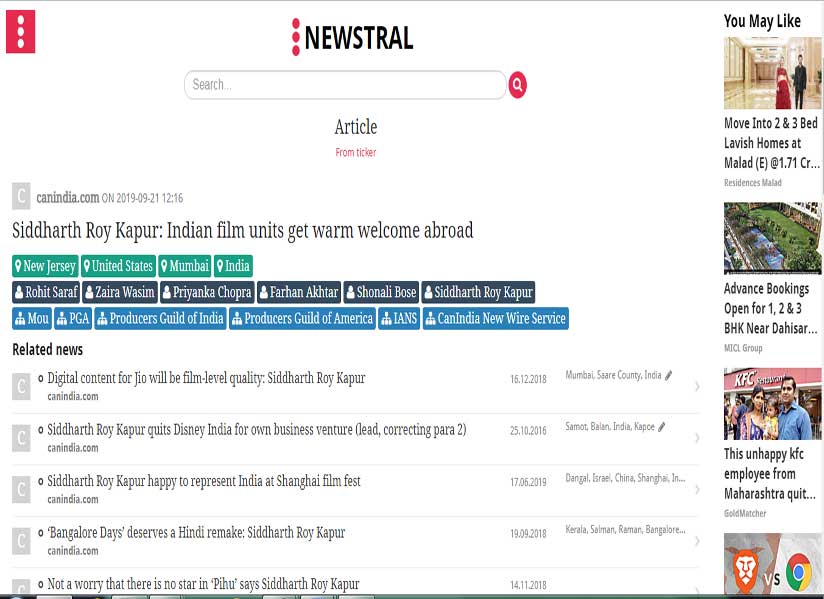Image resolution: width=824 pixels, height=599 pixels.
Task: Click 'Dangal, Israel, China, Shanghai' keywords text
Action: point(625,478)
